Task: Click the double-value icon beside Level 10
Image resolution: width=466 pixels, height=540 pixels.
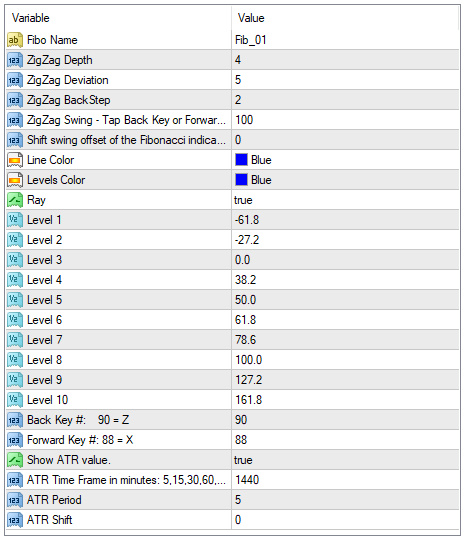Action: pos(14,399)
